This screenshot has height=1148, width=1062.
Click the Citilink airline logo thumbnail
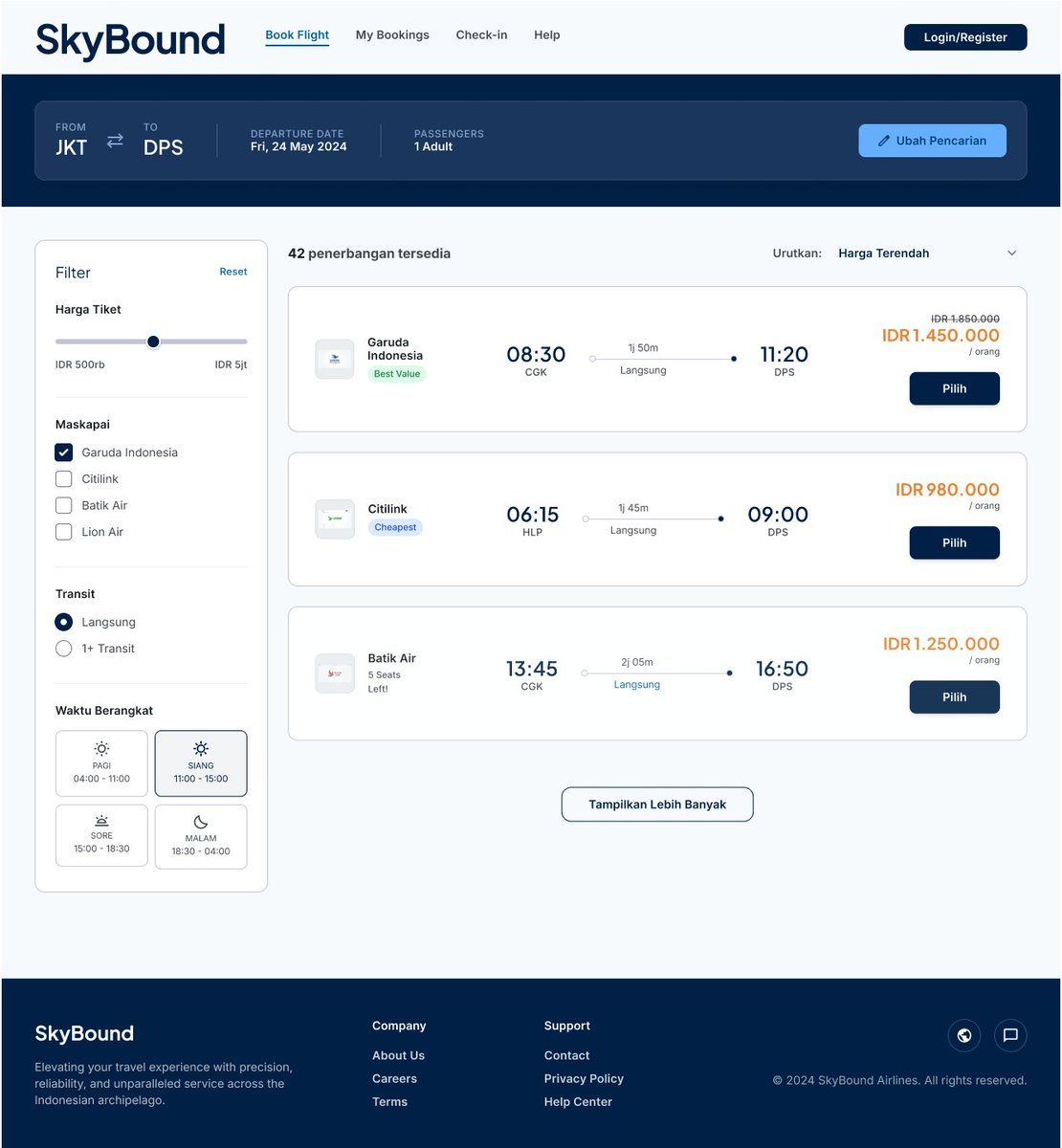coord(335,519)
